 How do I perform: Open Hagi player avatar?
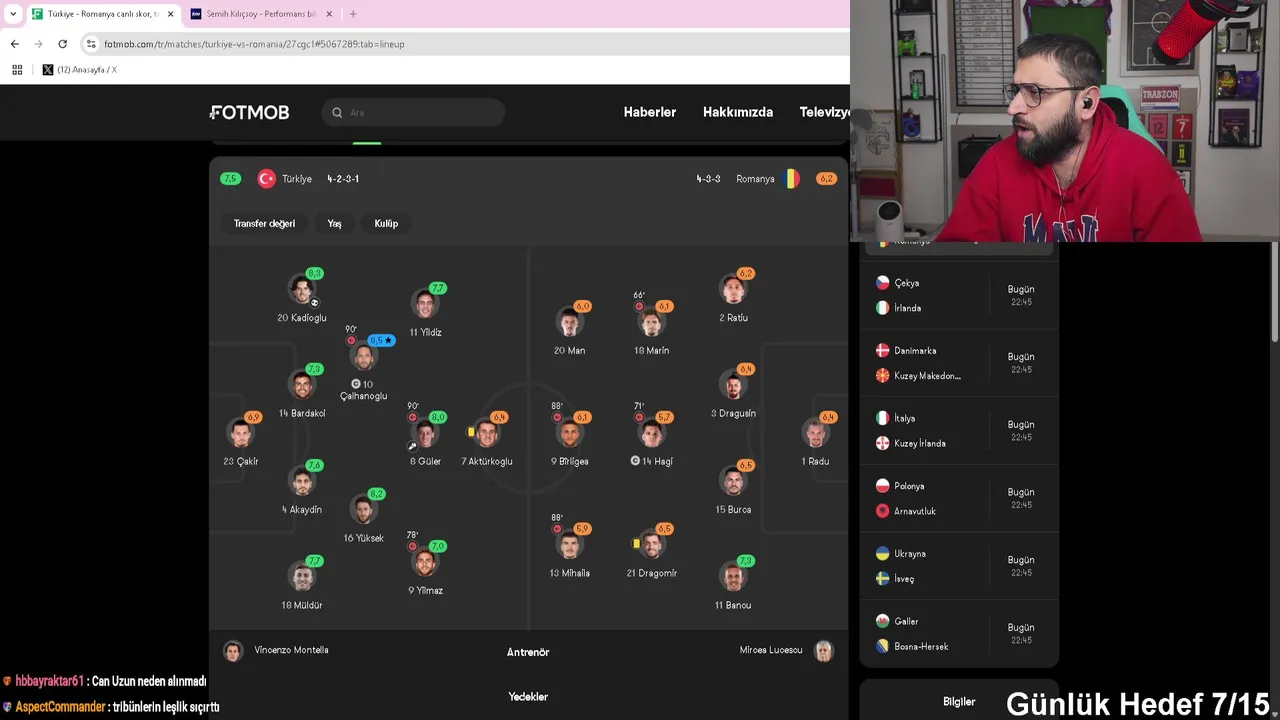[x=652, y=434]
